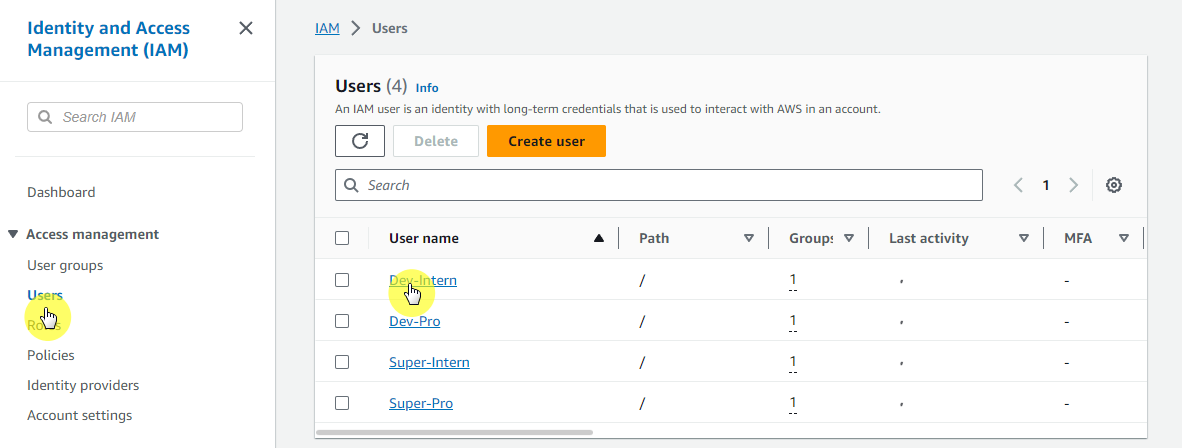Sort by Path column arrow

pyautogui.click(x=749, y=238)
